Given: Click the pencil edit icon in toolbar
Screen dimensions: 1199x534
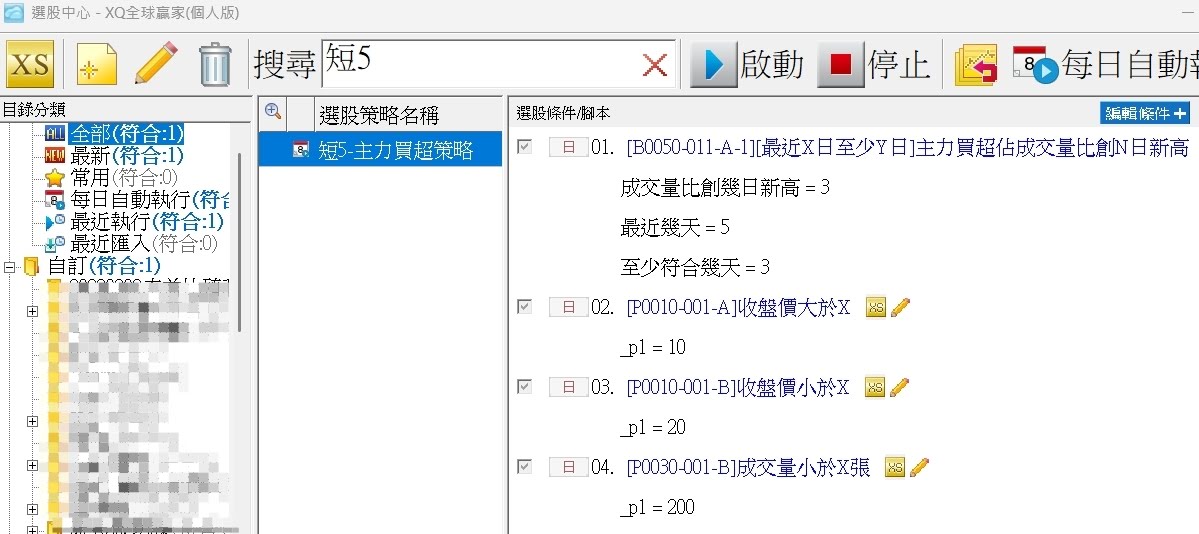Looking at the screenshot, I should [156, 66].
